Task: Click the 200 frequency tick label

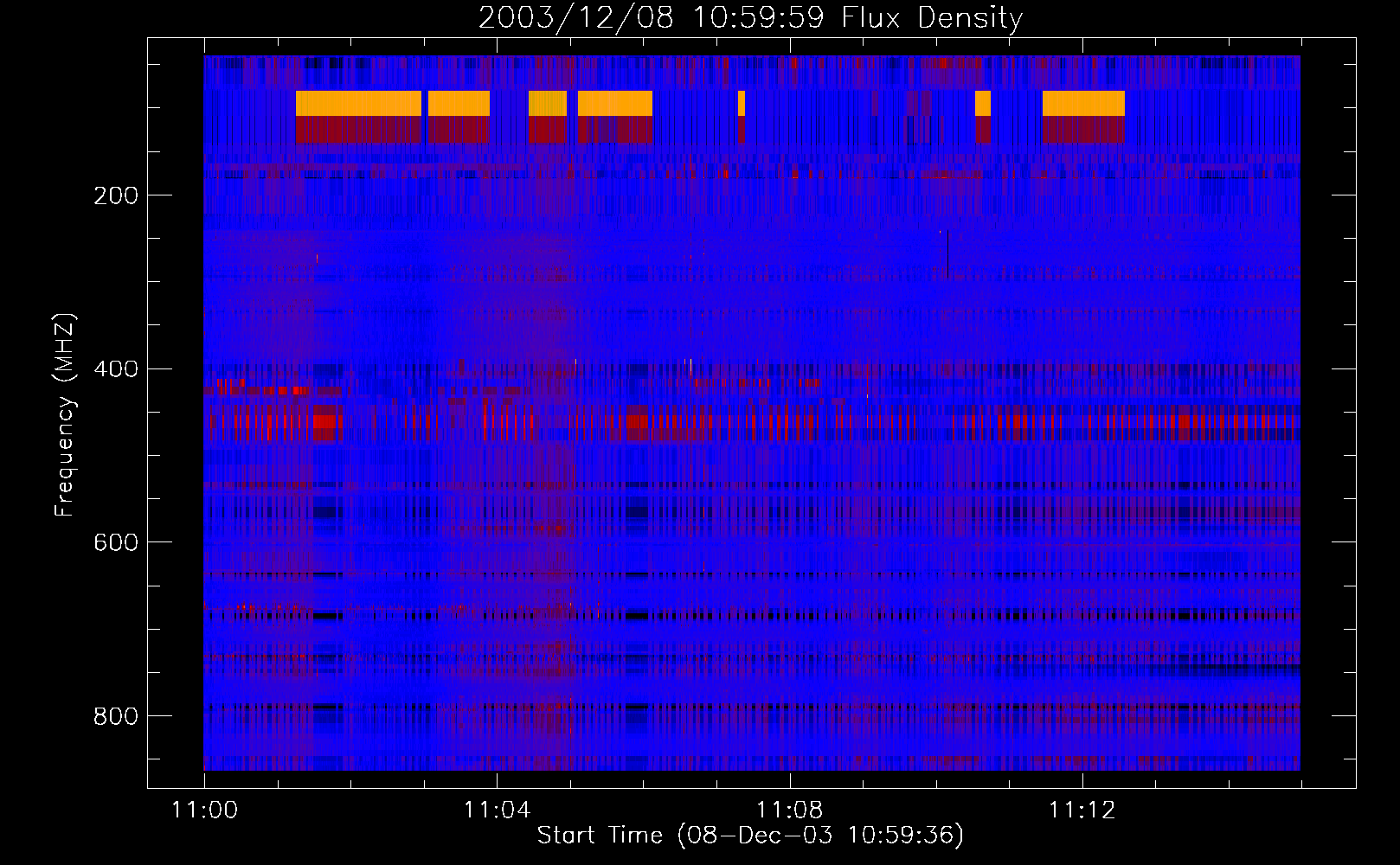Action: [x=116, y=195]
